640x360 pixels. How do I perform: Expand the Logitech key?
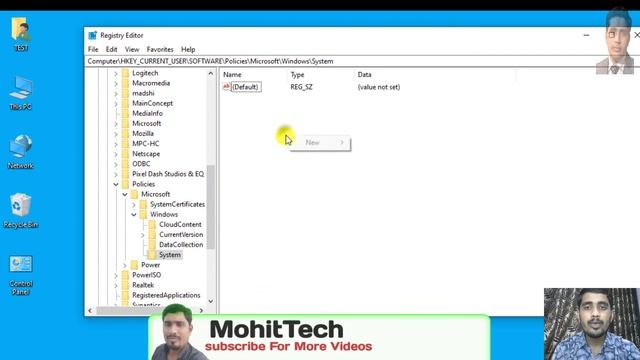(x=116, y=73)
